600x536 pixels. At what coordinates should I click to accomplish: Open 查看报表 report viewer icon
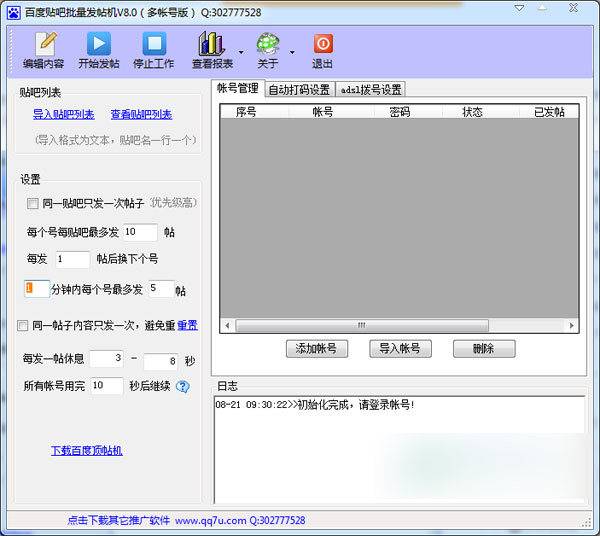click(211, 45)
